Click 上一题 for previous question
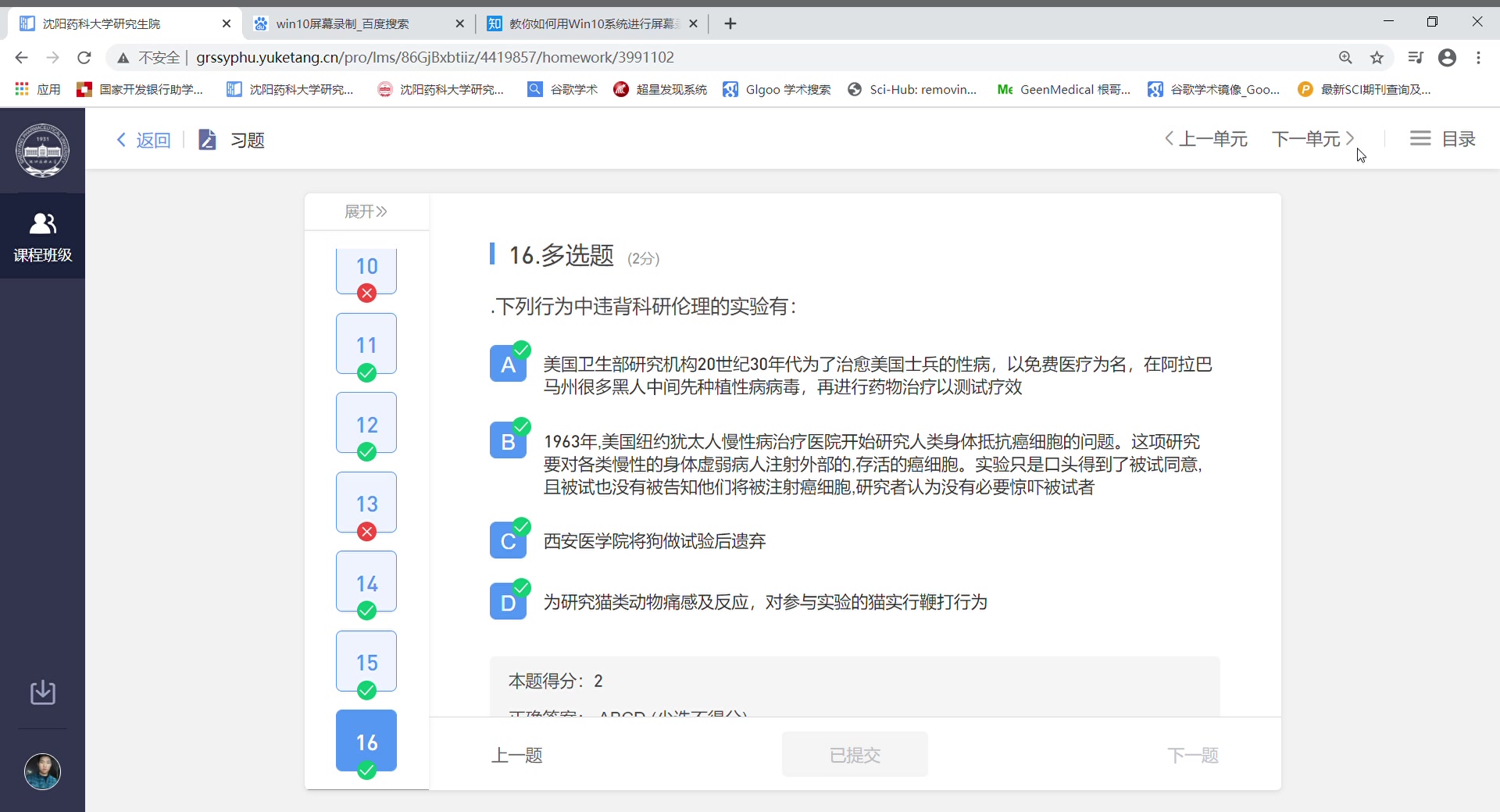 point(517,755)
